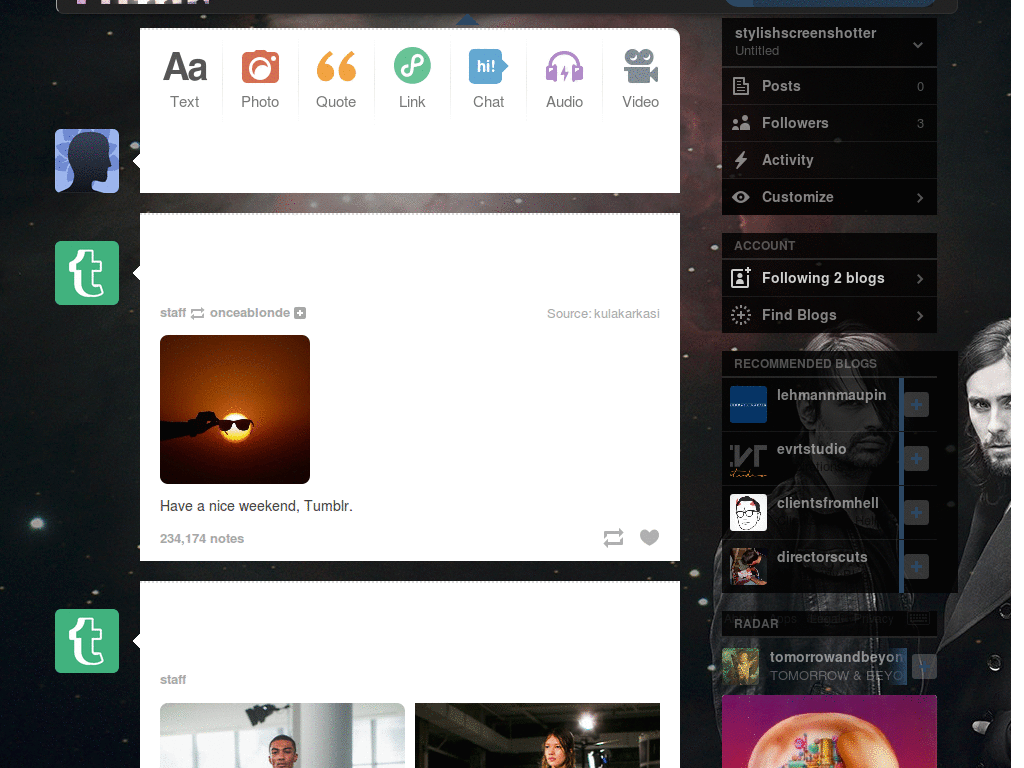The image size is (1024, 768).
Task: Expand the stylishscreenshotter blog dropdown
Action: pos(918,45)
